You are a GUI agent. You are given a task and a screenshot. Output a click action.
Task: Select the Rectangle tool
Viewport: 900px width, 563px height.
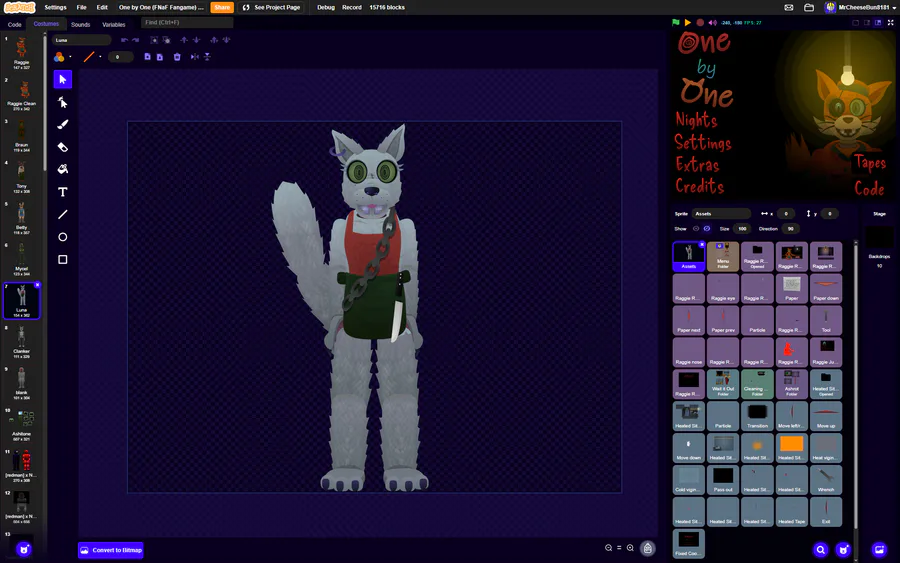click(63, 259)
